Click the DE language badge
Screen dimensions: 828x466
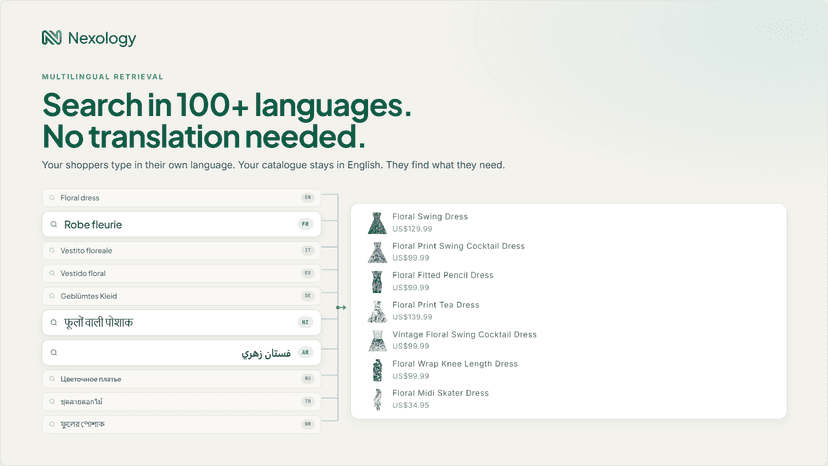307,296
